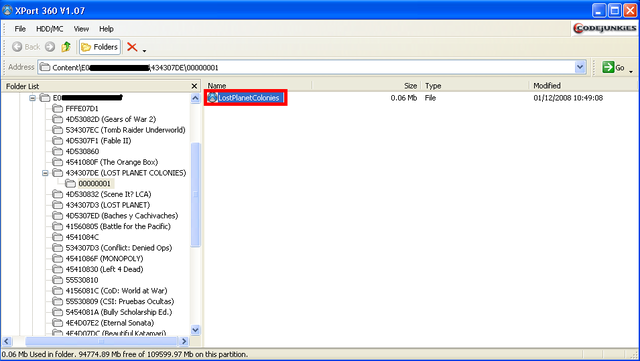Click the 00000001 subfolder icon
This screenshot has height=361, width=640.
pyautogui.click(x=71, y=183)
